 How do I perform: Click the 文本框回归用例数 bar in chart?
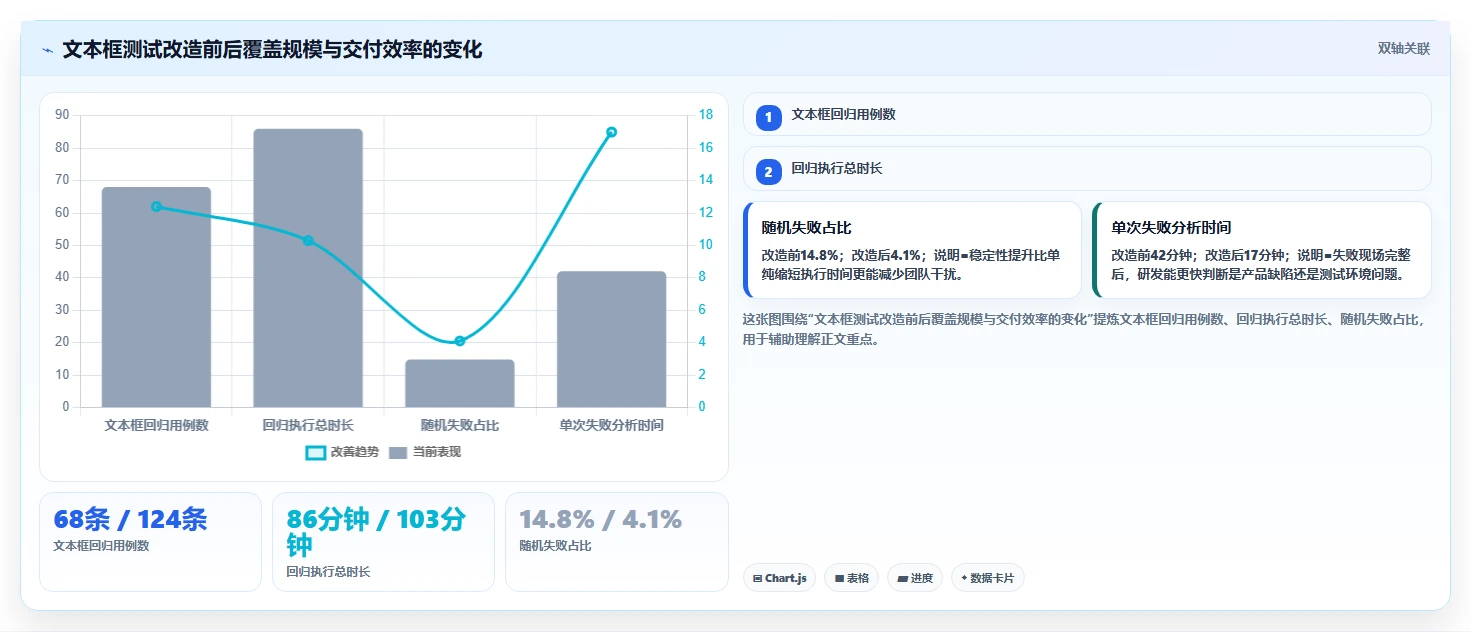[x=156, y=297]
